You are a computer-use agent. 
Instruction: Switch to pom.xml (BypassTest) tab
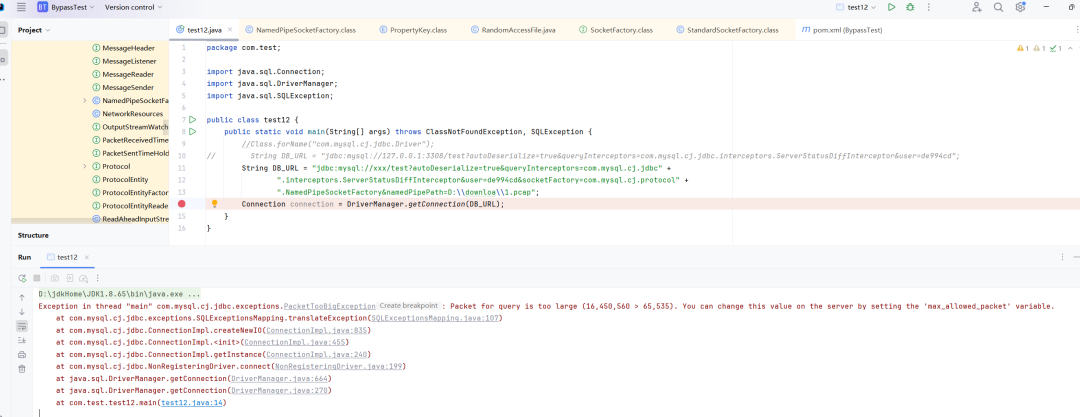click(842, 30)
